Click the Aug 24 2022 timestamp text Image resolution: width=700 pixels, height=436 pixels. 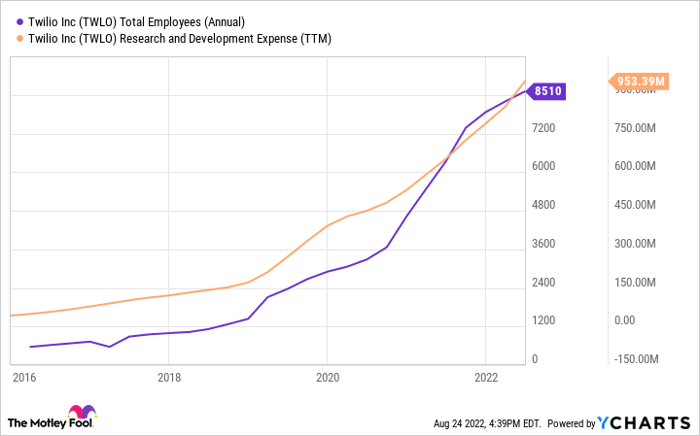[487, 423]
